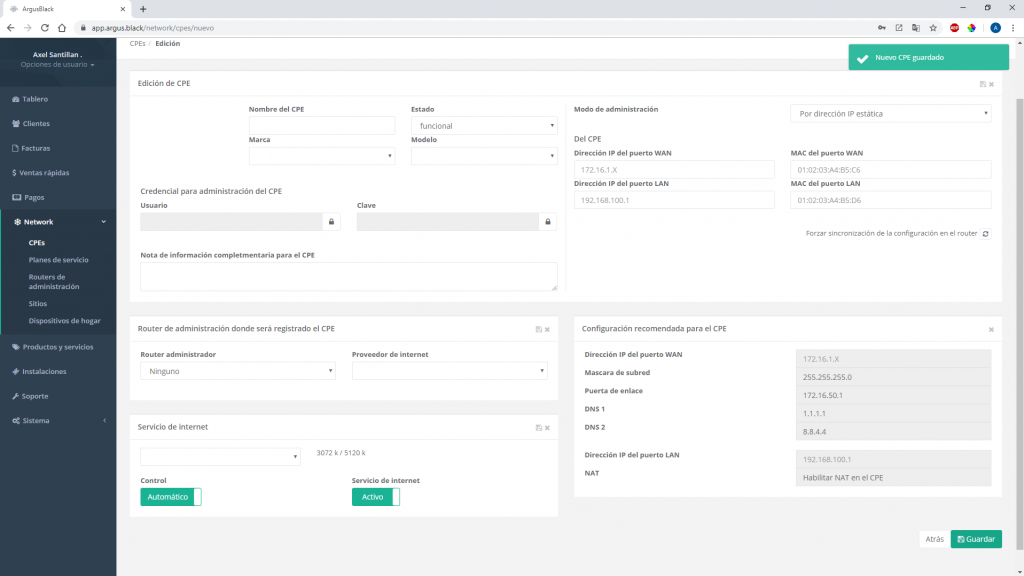Open Opciones de usuario dropdown

[x=57, y=65]
